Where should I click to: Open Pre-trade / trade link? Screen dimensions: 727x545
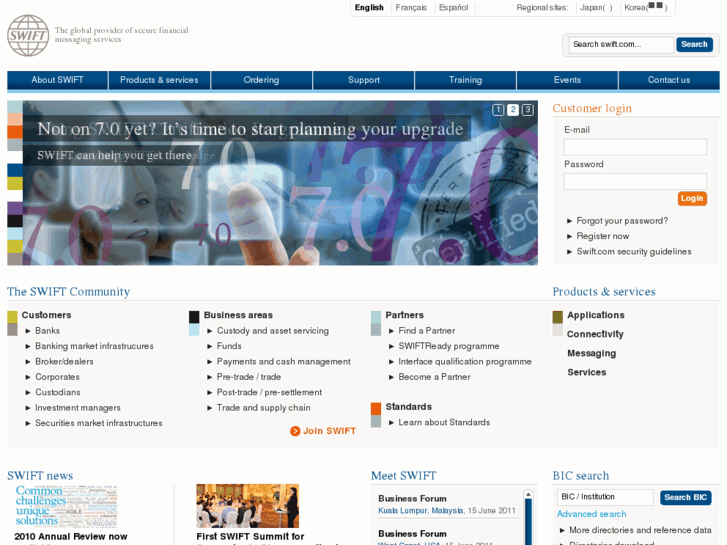pyautogui.click(x=249, y=377)
